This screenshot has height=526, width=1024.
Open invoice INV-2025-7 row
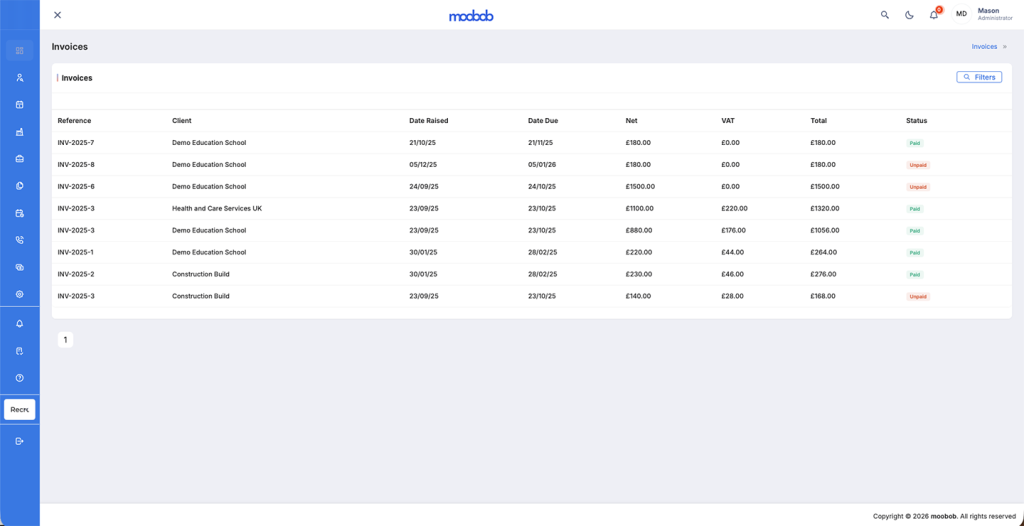click(76, 143)
